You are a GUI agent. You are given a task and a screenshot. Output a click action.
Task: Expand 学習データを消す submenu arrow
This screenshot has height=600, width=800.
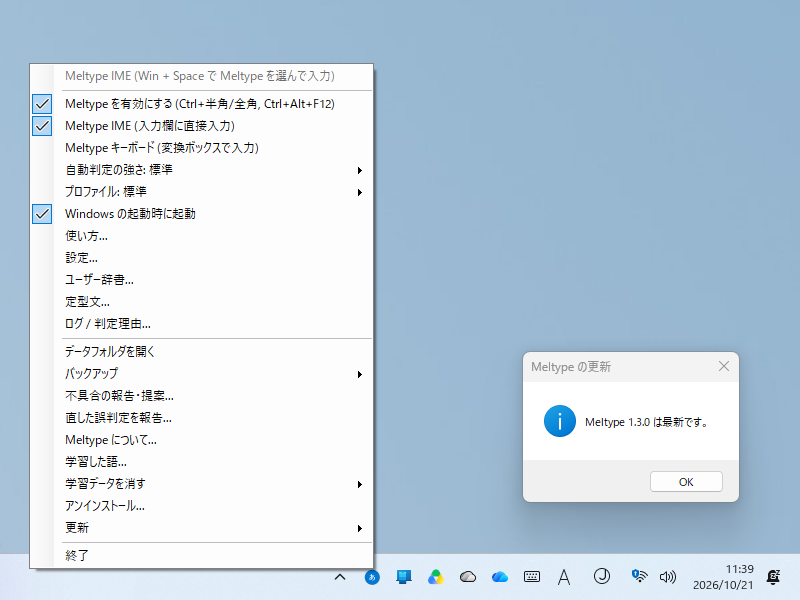[360, 484]
